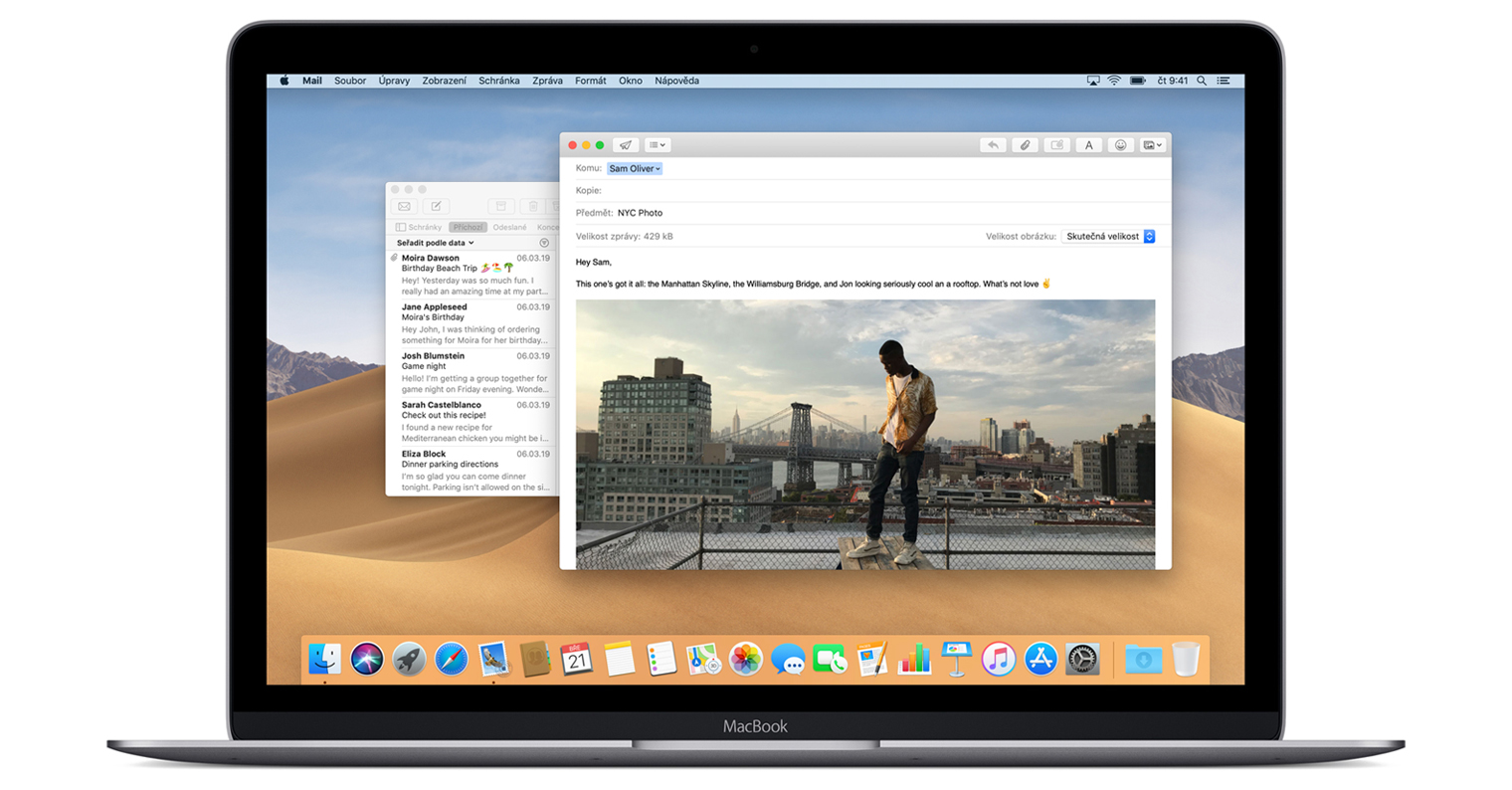
Task: Click the format text 'A' icon
Action: coord(1088,145)
